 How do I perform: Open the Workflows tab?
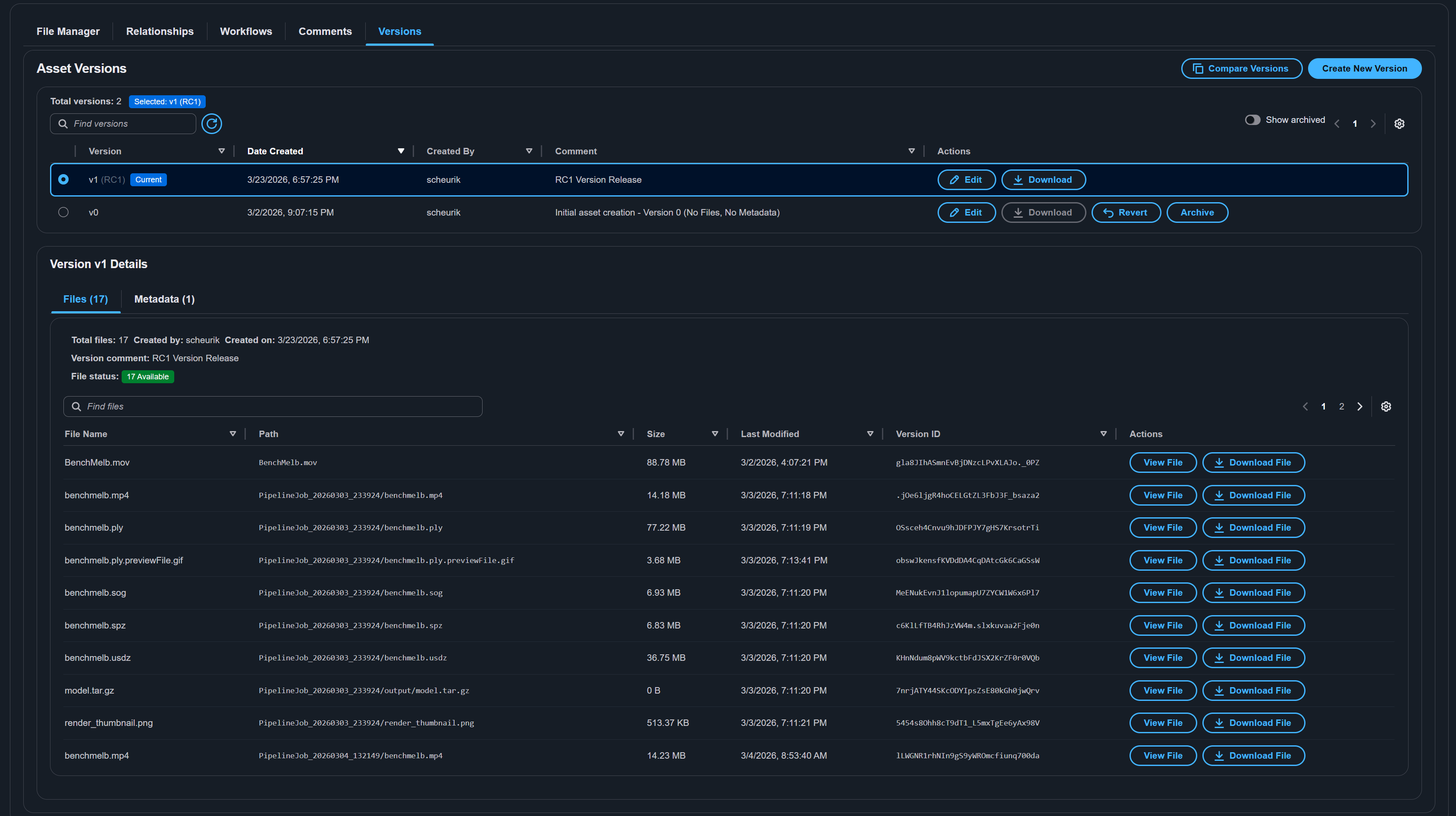click(x=246, y=31)
